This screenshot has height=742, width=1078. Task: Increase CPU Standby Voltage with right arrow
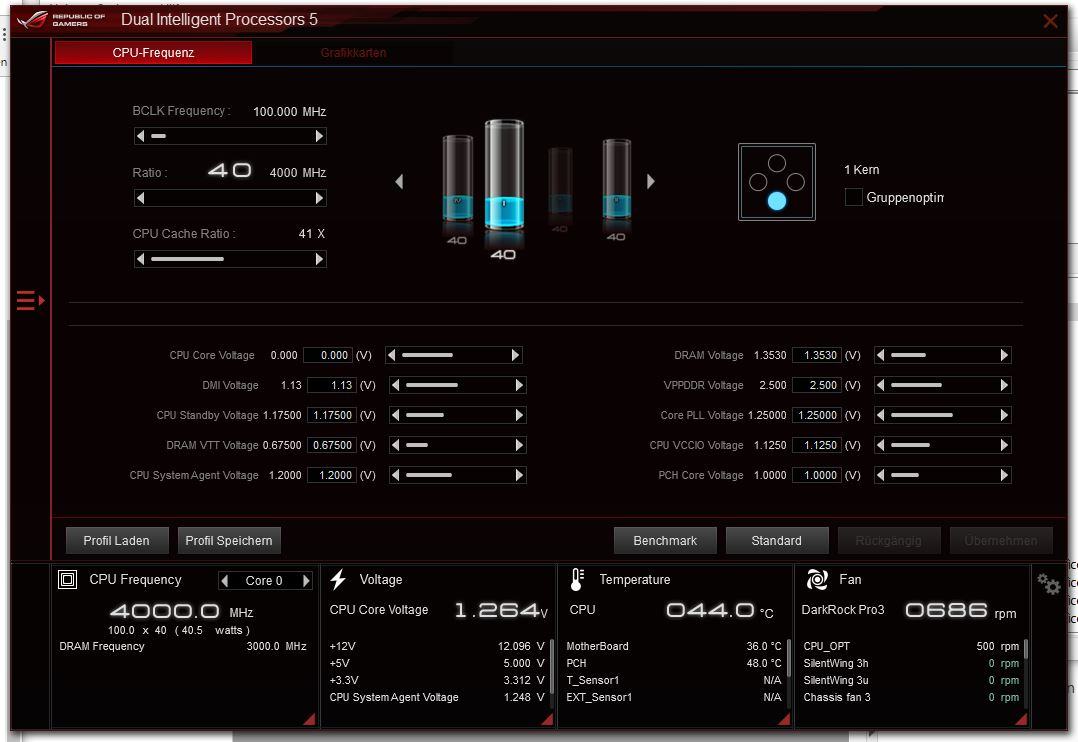(519, 415)
